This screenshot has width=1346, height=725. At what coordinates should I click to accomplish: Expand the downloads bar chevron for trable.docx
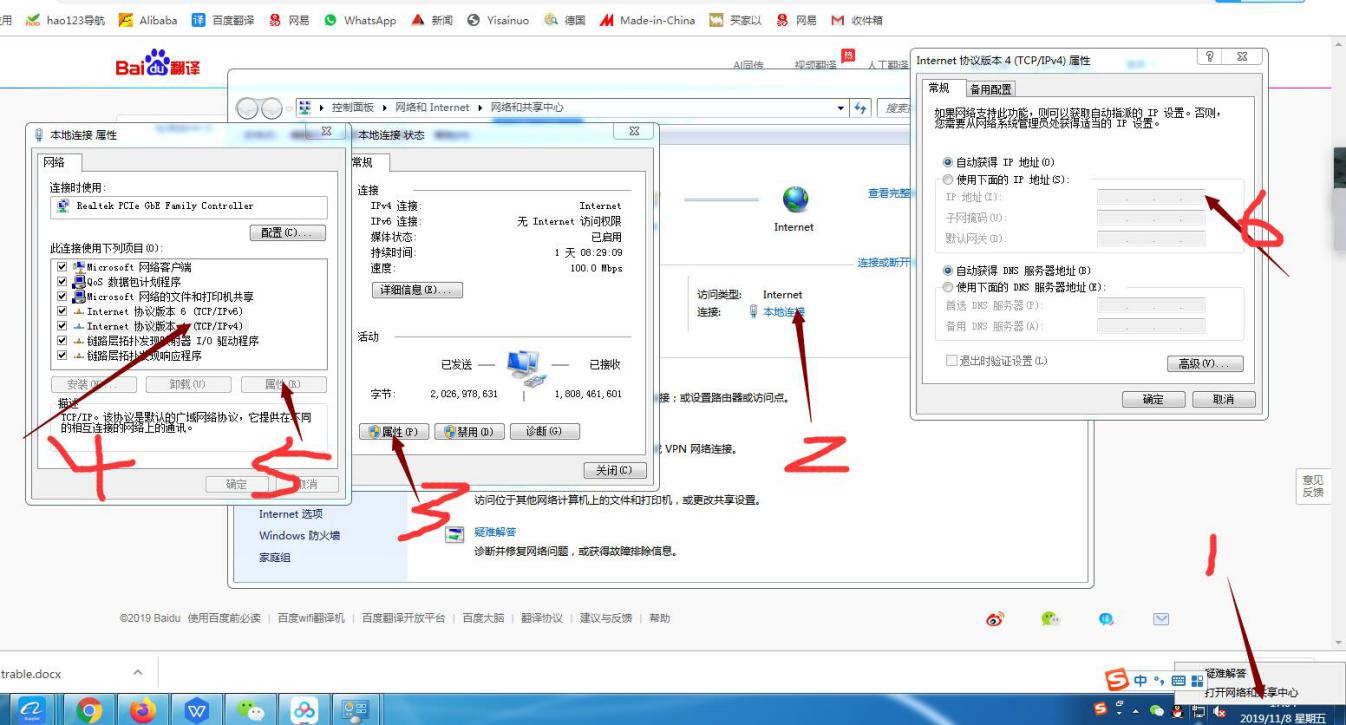coord(138,673)
